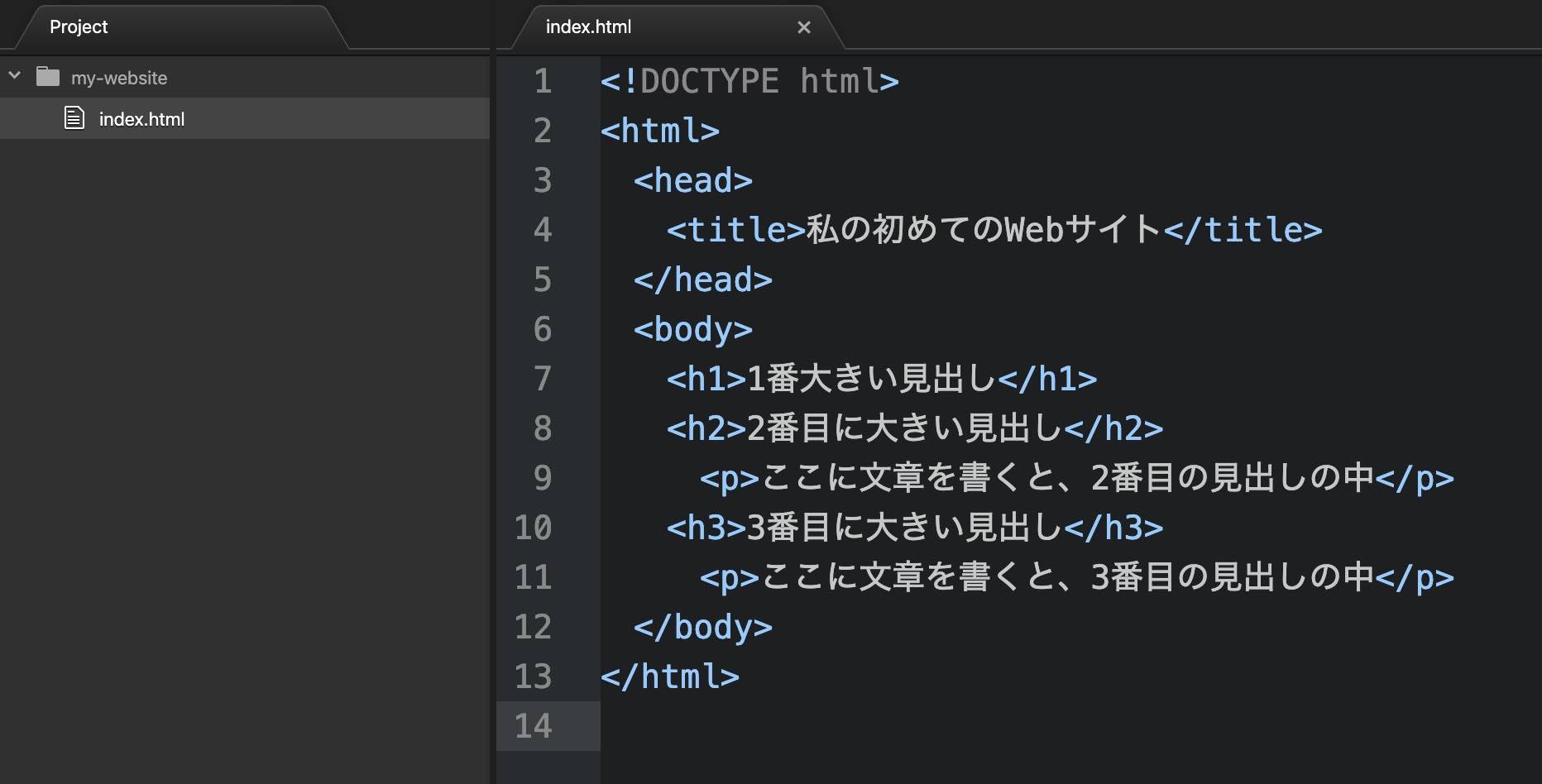Place cursor on DOCTYPE html declaration
This screenshot has width=1542, height=784.
(749, 81)
